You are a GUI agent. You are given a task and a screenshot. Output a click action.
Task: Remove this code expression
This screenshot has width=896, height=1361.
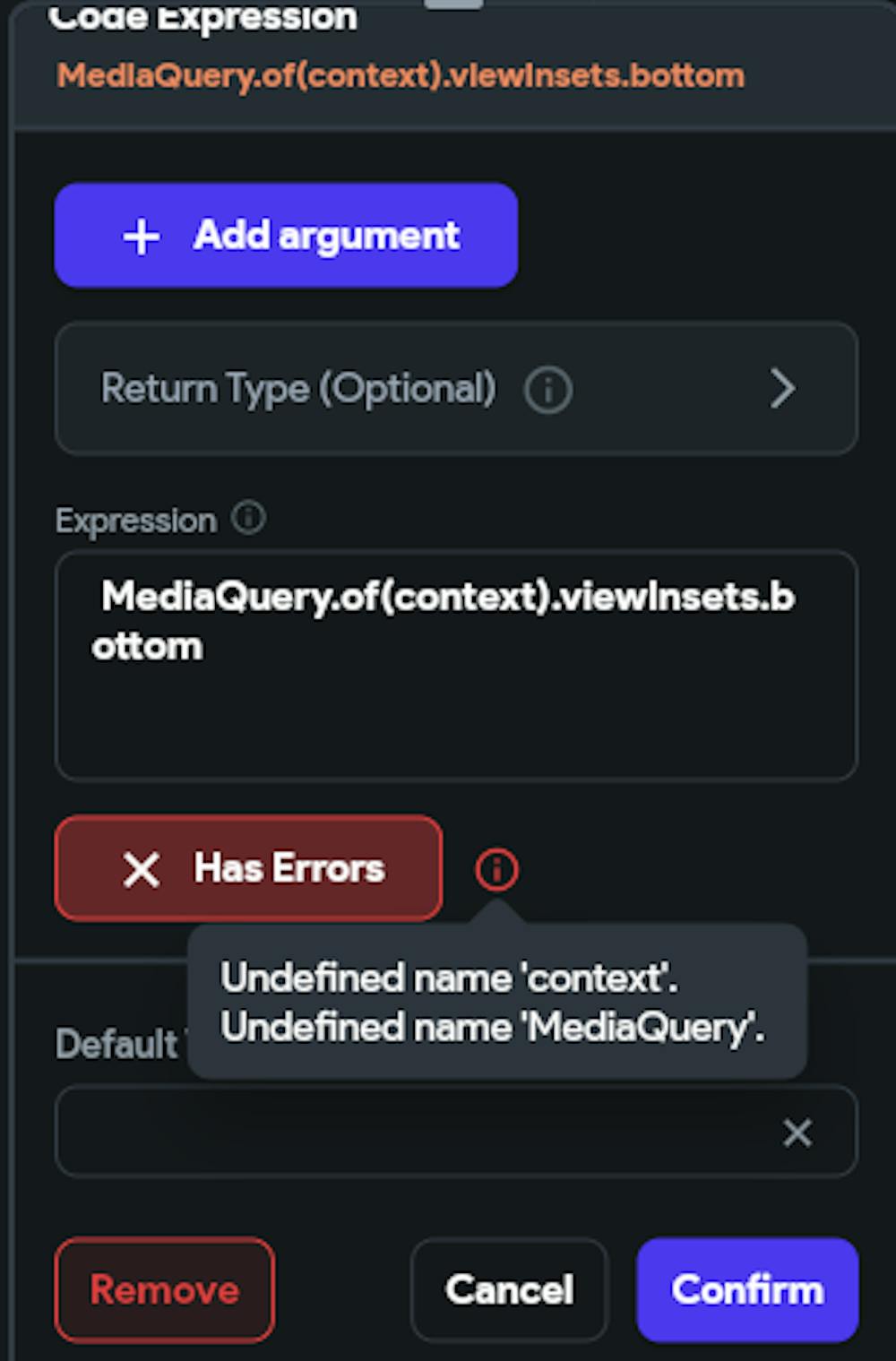point(165,1289)
